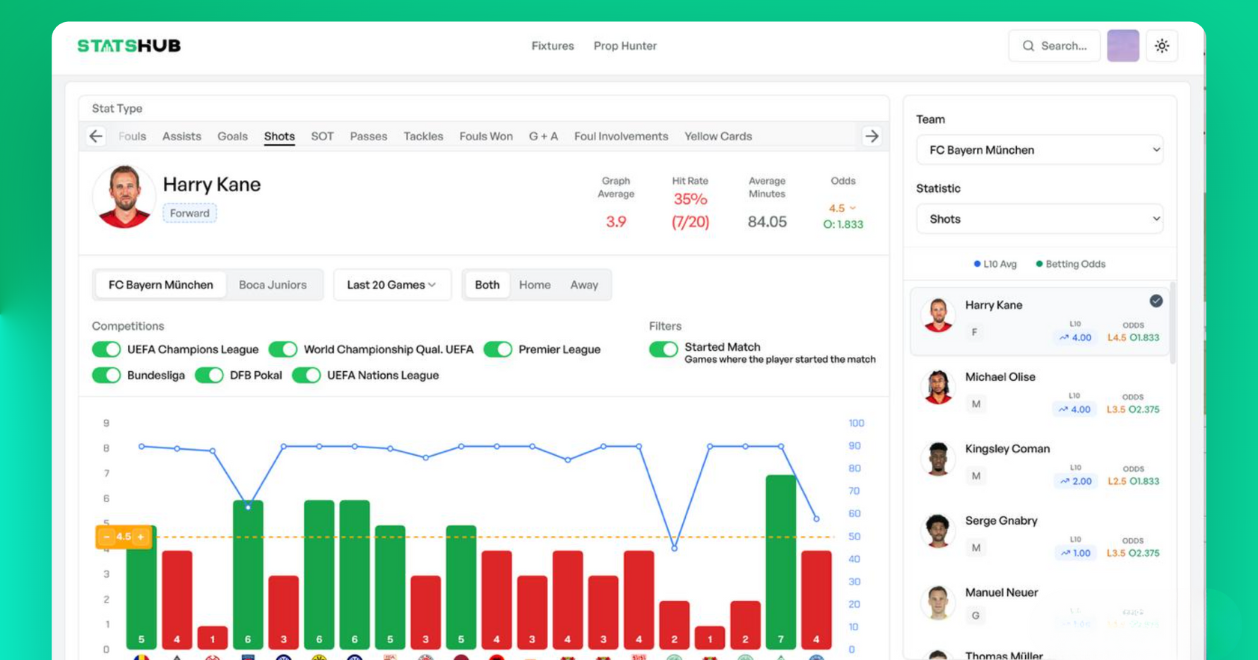The width and height of the screenshot is (1258, 660).
Task: Select the Home venue filter
Action: pyautogui.click(x=535, y=285)
